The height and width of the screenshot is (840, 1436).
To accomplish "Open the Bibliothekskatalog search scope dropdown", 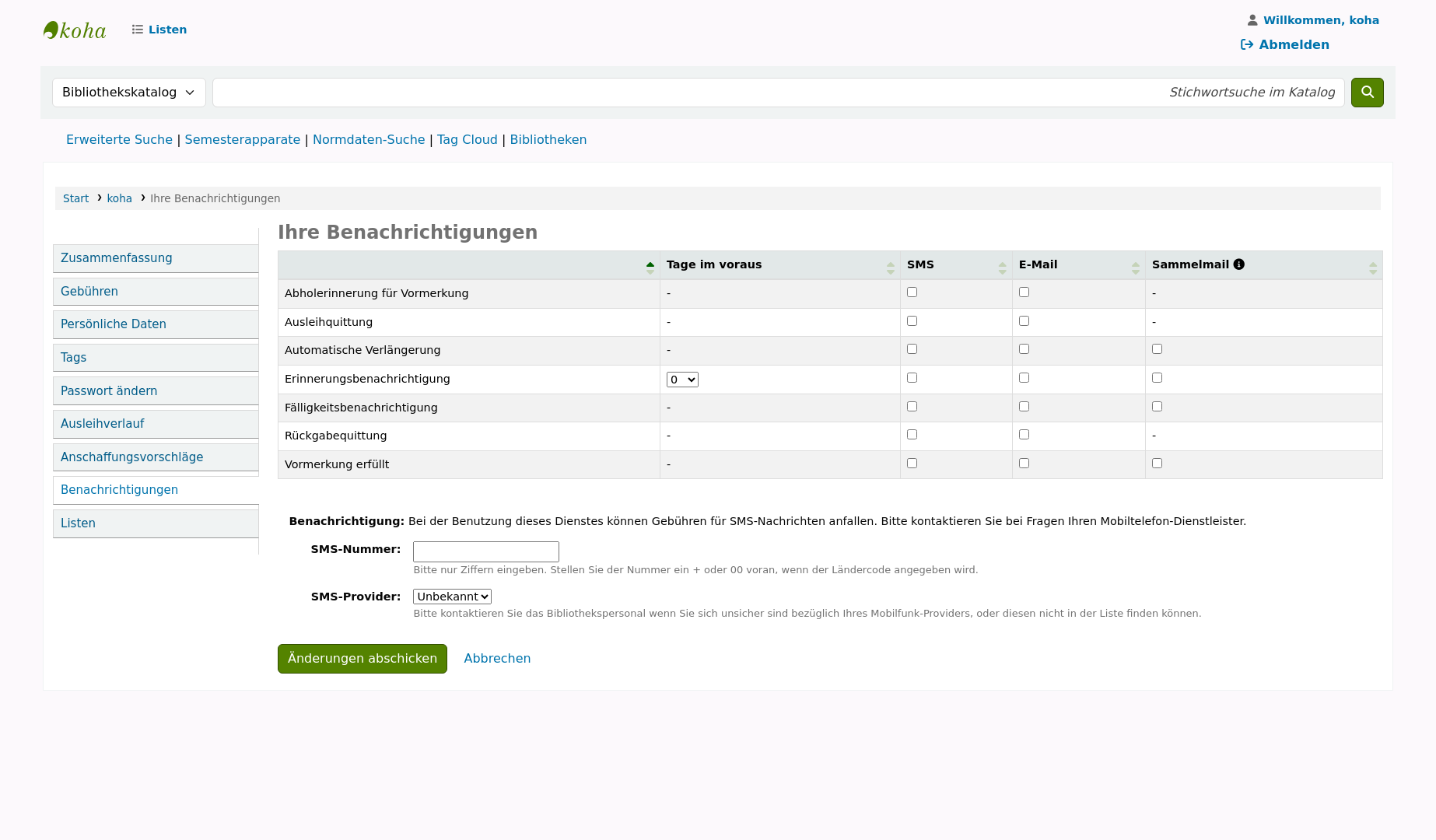I will tap(129, 93).
